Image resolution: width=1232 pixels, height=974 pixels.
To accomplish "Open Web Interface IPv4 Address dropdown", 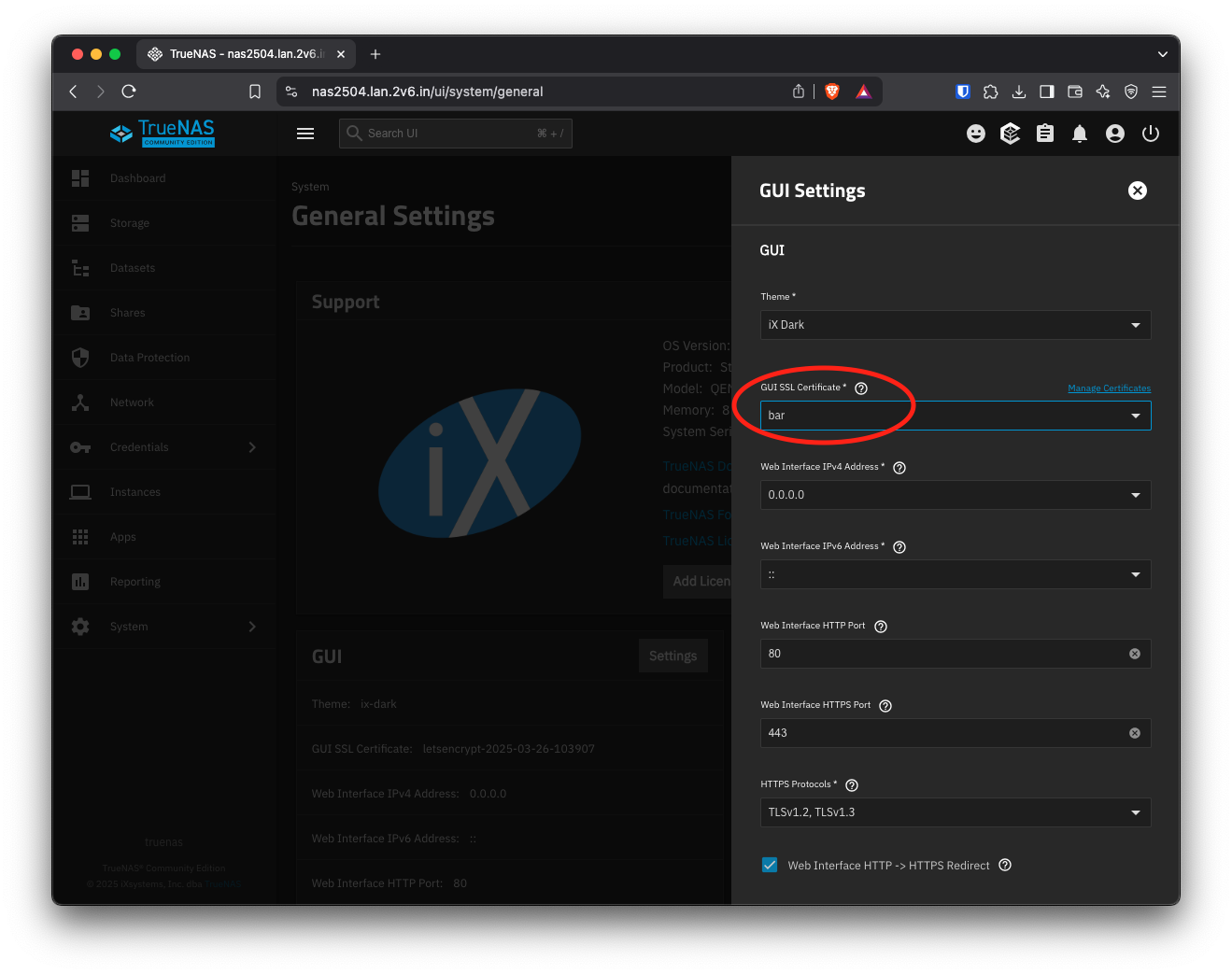I will tap(956, 495).
